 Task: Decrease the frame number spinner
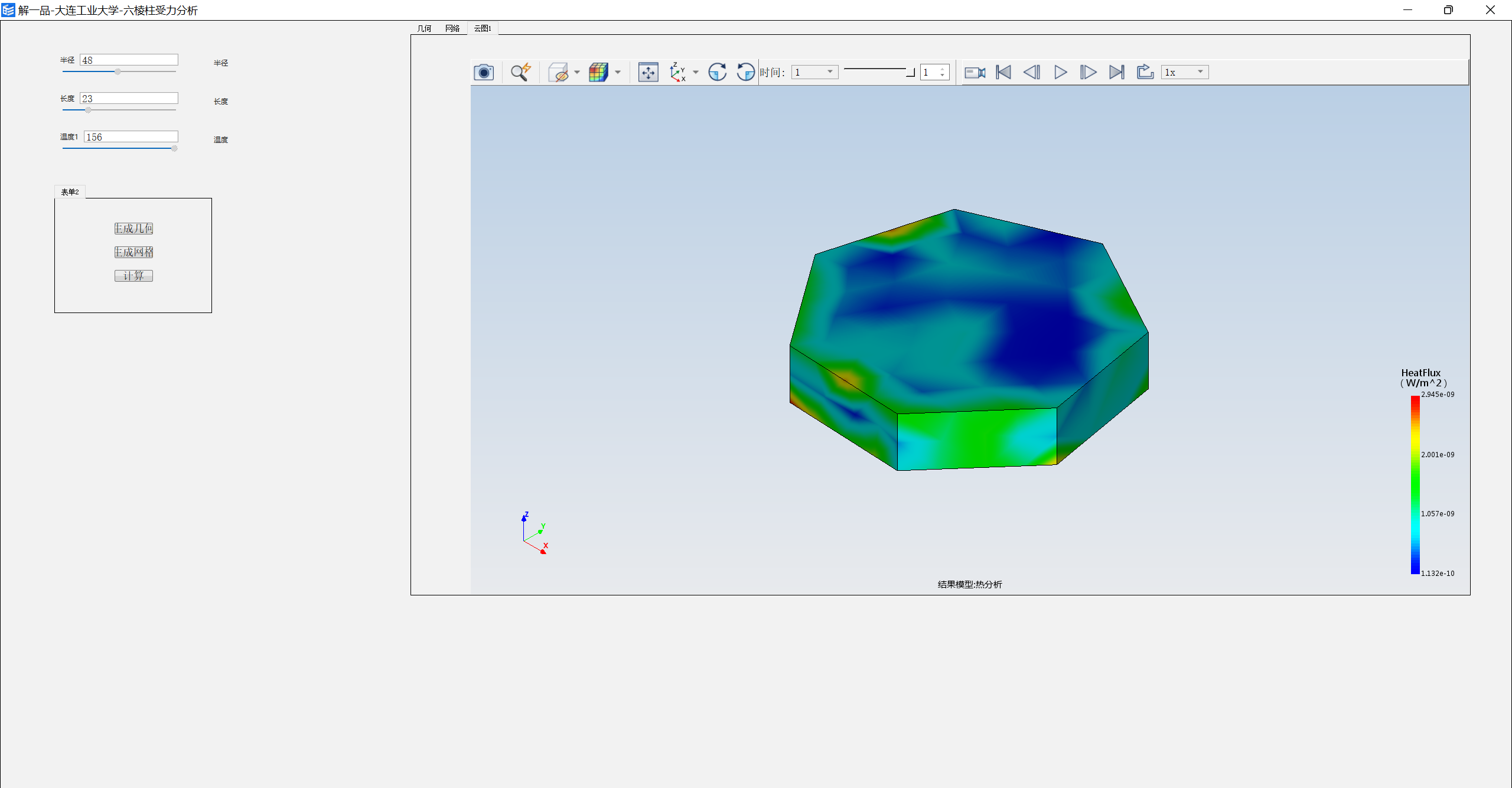[x=943, y=76]
